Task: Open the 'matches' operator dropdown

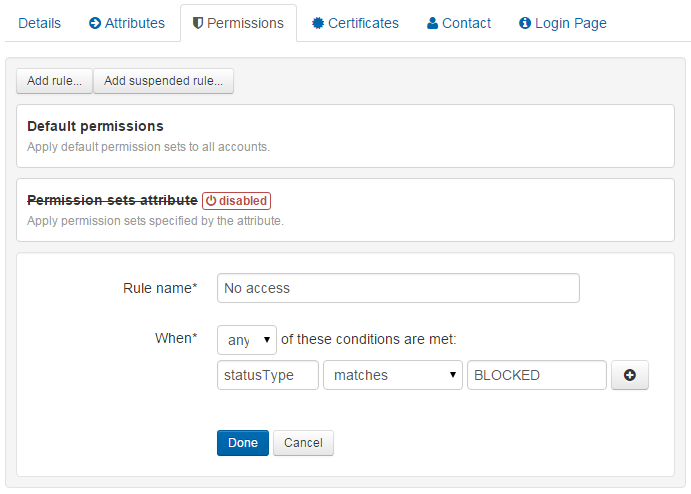Action: tap(392, 375)
